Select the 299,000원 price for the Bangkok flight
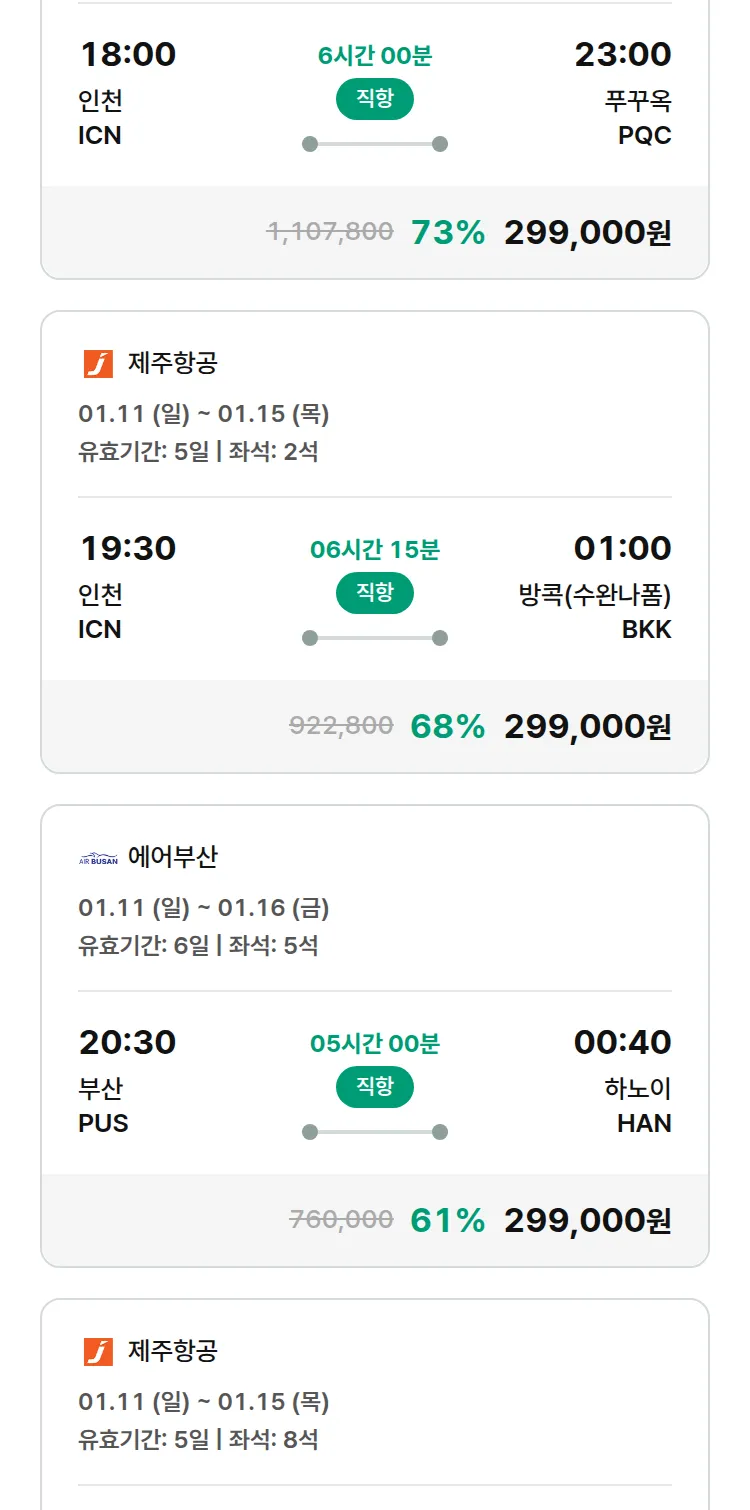The width and height of the screenshot is (750, 1510). [587, 727]
